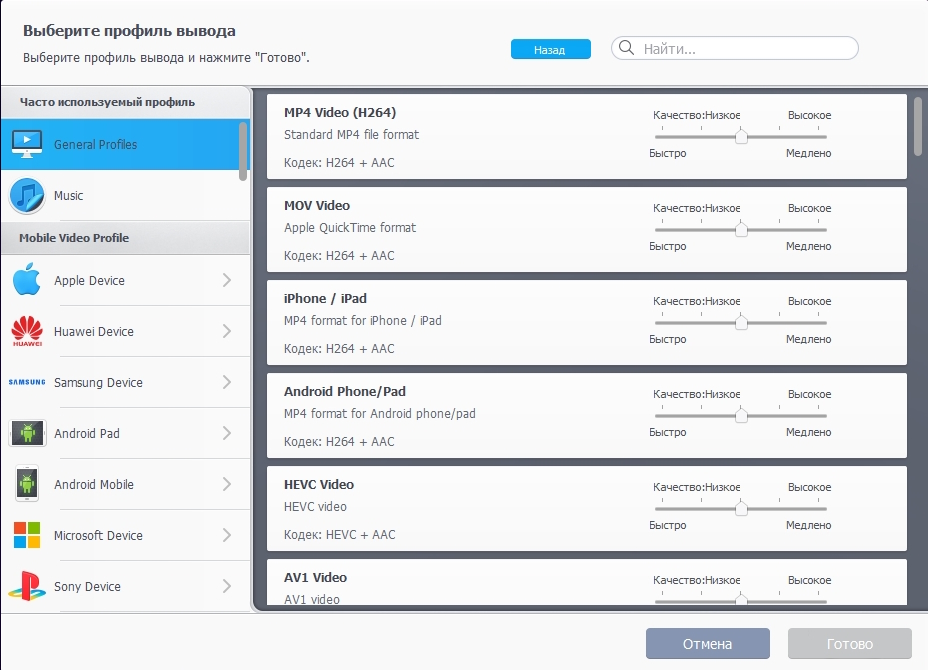928x670 pixels.
Task: Click the profile list vertical scrollbar
Action: [x=918, y=127]
